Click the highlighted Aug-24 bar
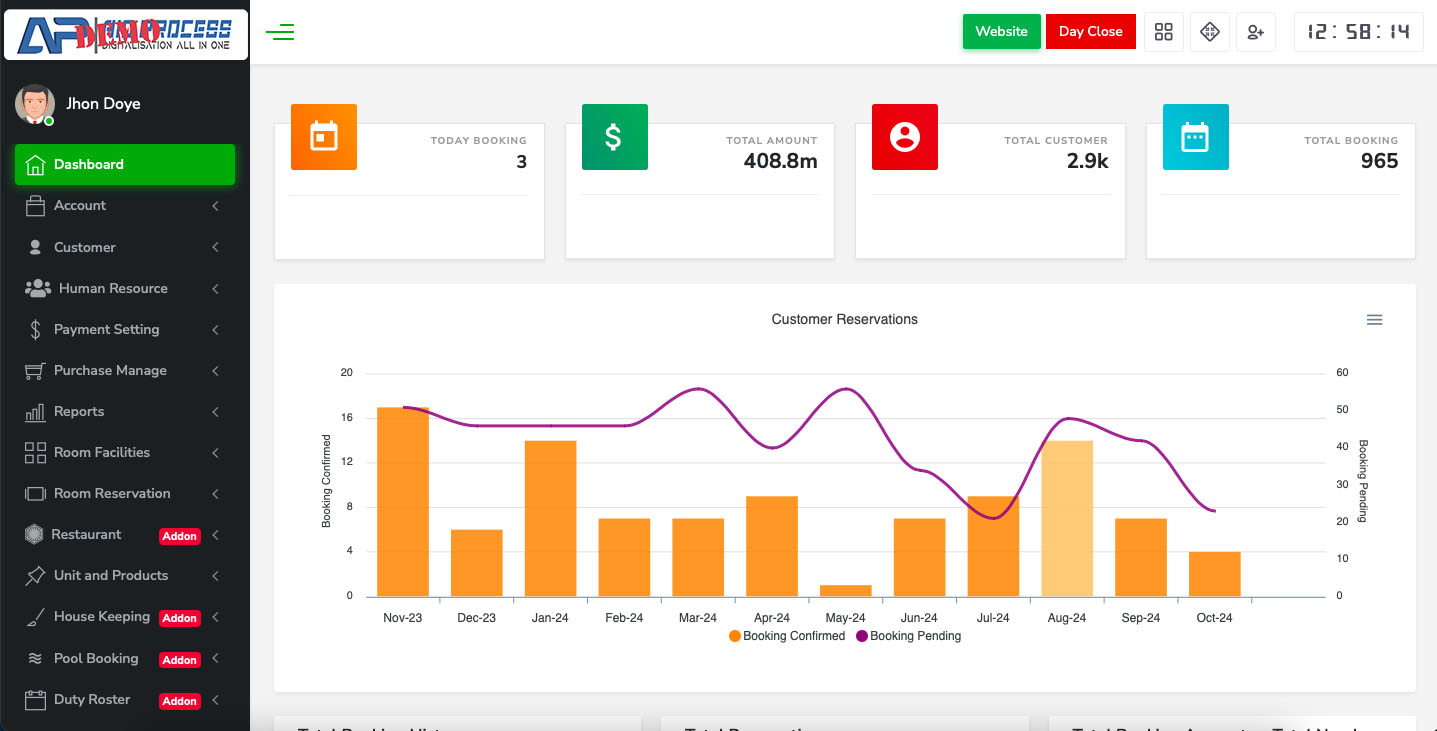This screenshot has height=731, width=1437. (x=1067, y=519)
